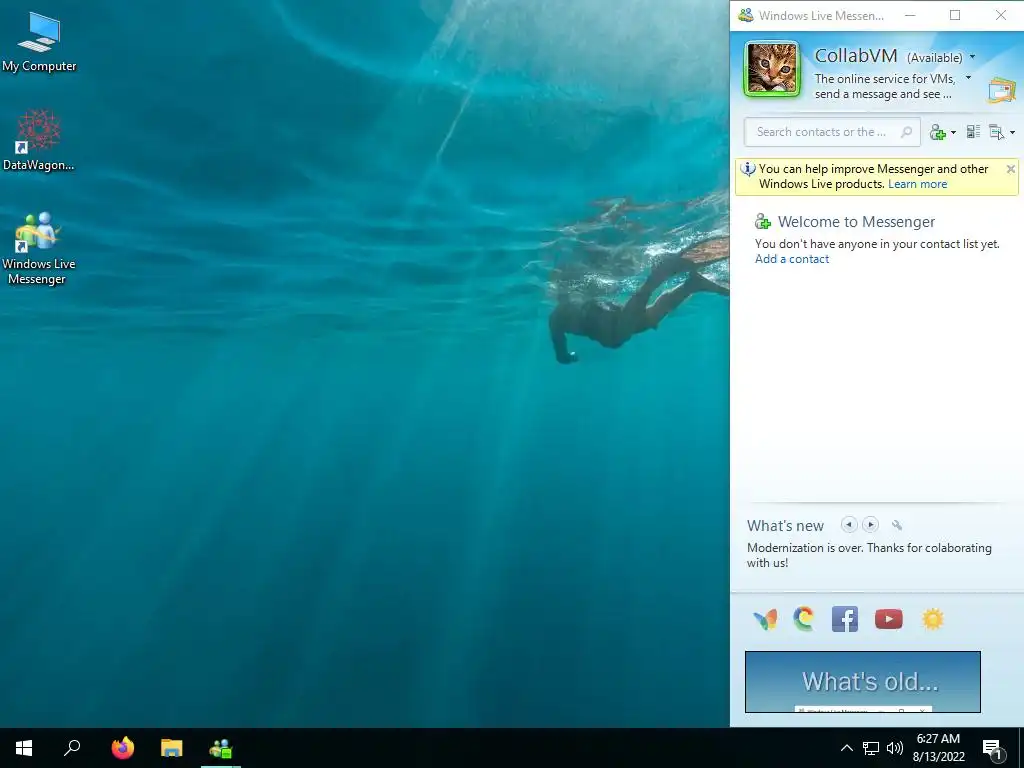Open What's new settings wrench icon
This screenshot has width=1024, height=768.
click(x=897, y=525)
